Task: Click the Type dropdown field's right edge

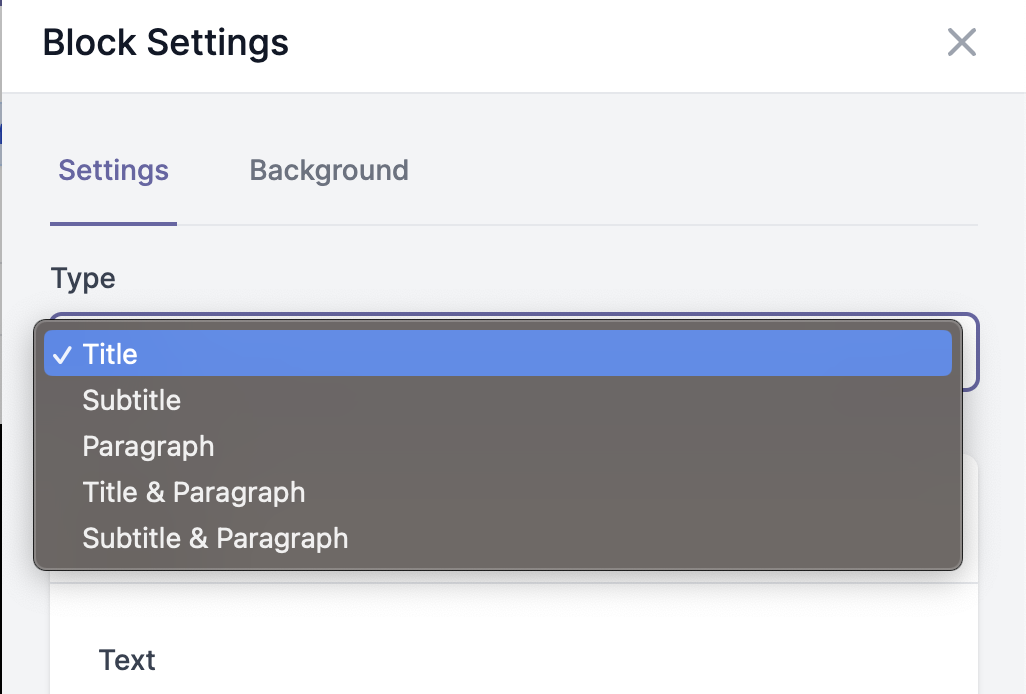Action: click(971, 352)
